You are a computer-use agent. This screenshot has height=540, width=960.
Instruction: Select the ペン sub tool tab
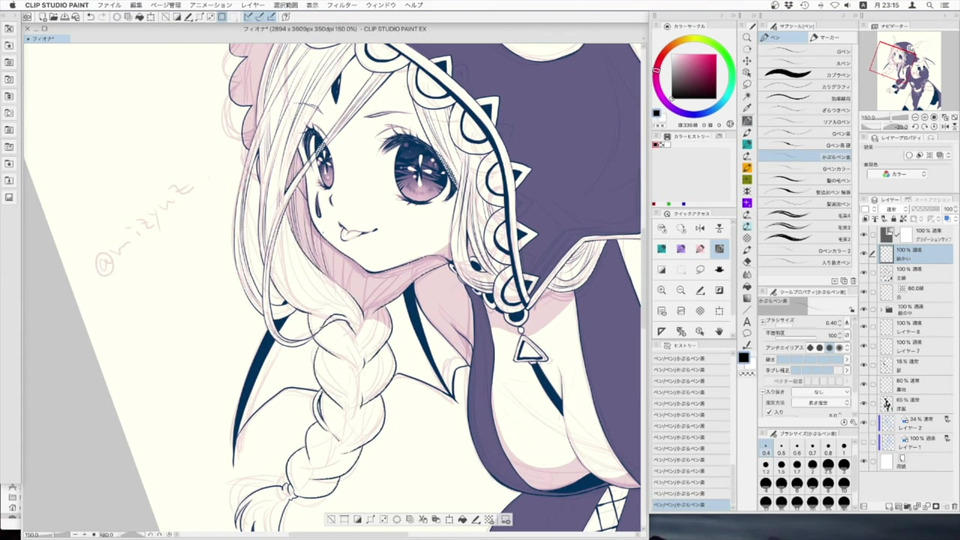coord(783,37)
